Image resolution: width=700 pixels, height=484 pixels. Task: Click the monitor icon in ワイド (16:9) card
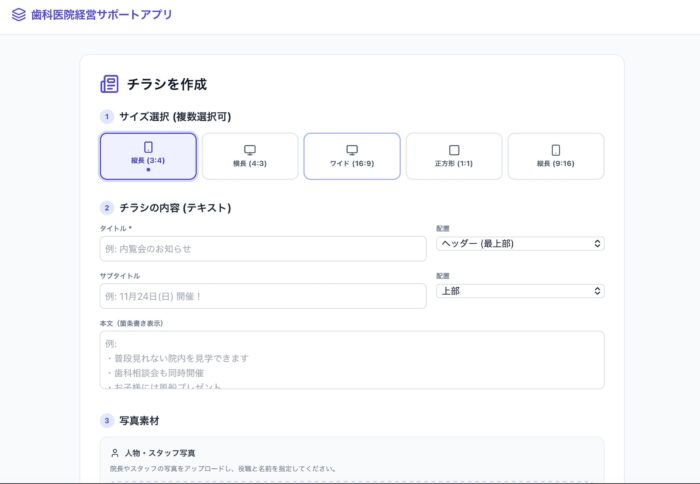352,149
